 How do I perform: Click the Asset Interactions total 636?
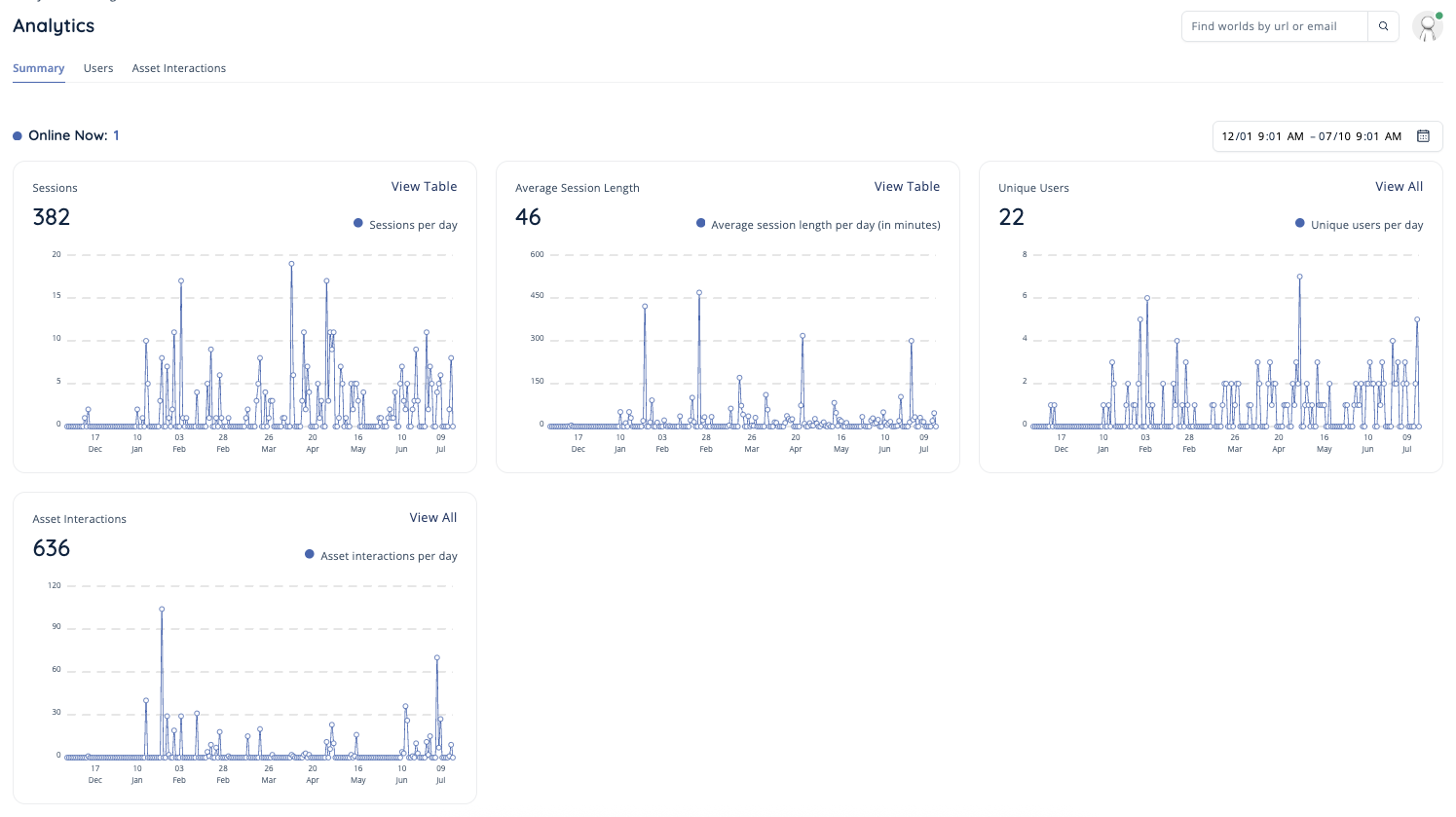click(52, 548)
